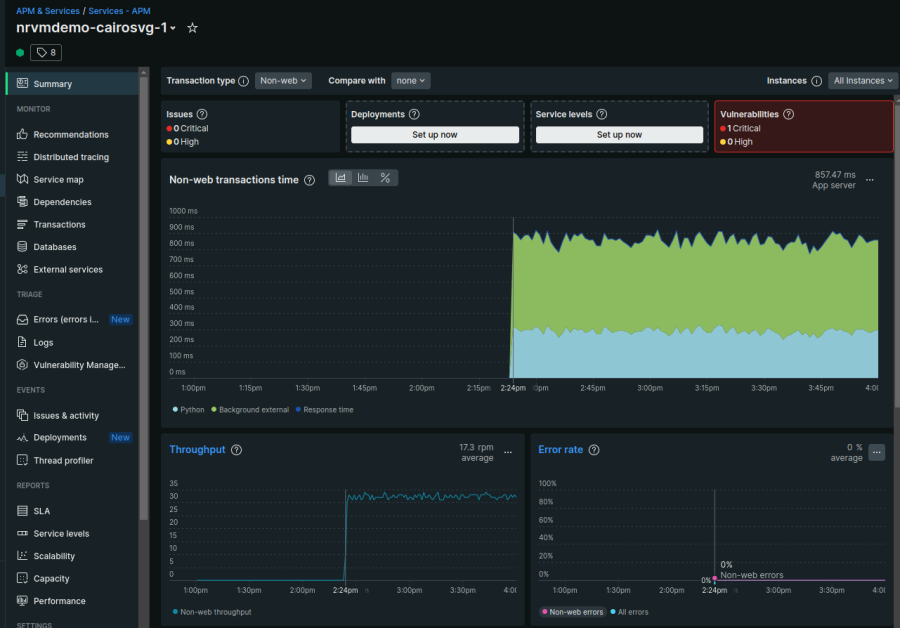Open External services sidebar icon
This screenshot has height=628, width=900.
point(22,269)
